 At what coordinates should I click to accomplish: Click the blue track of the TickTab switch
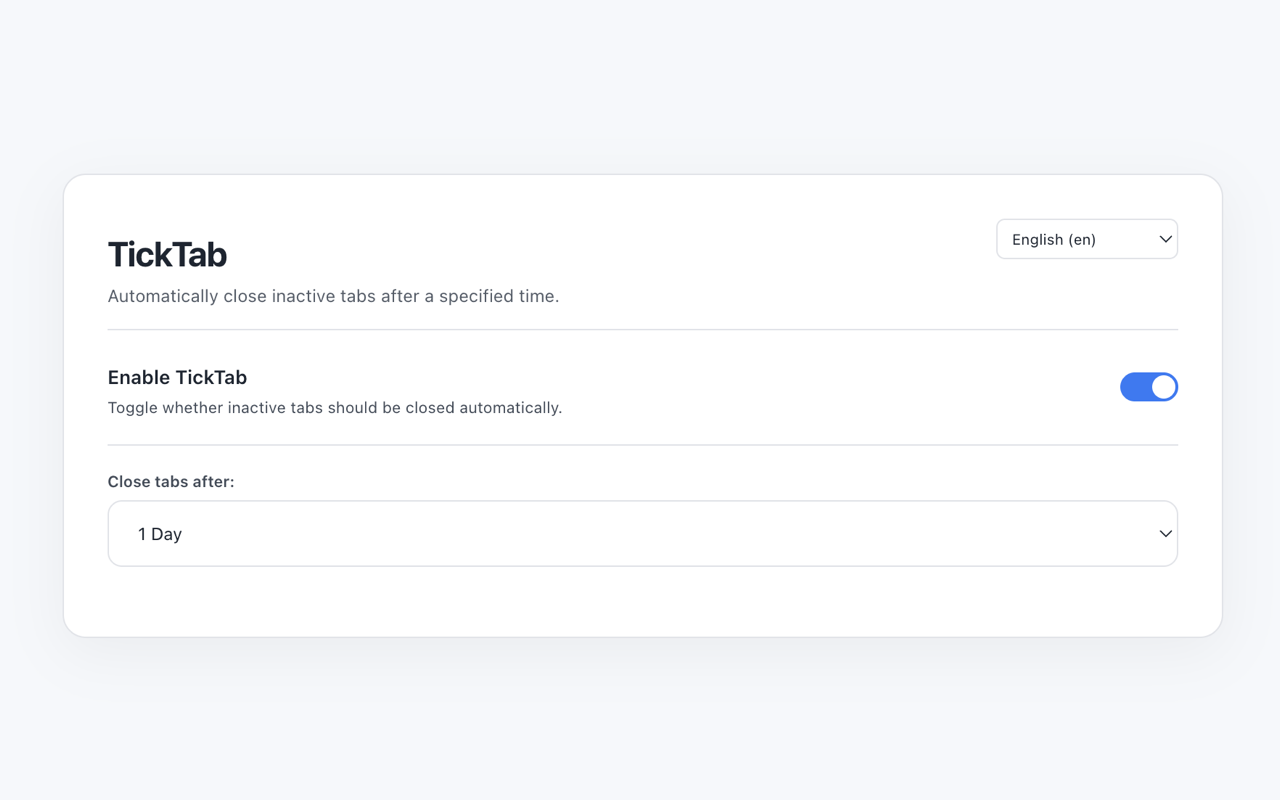[1135, 387]
